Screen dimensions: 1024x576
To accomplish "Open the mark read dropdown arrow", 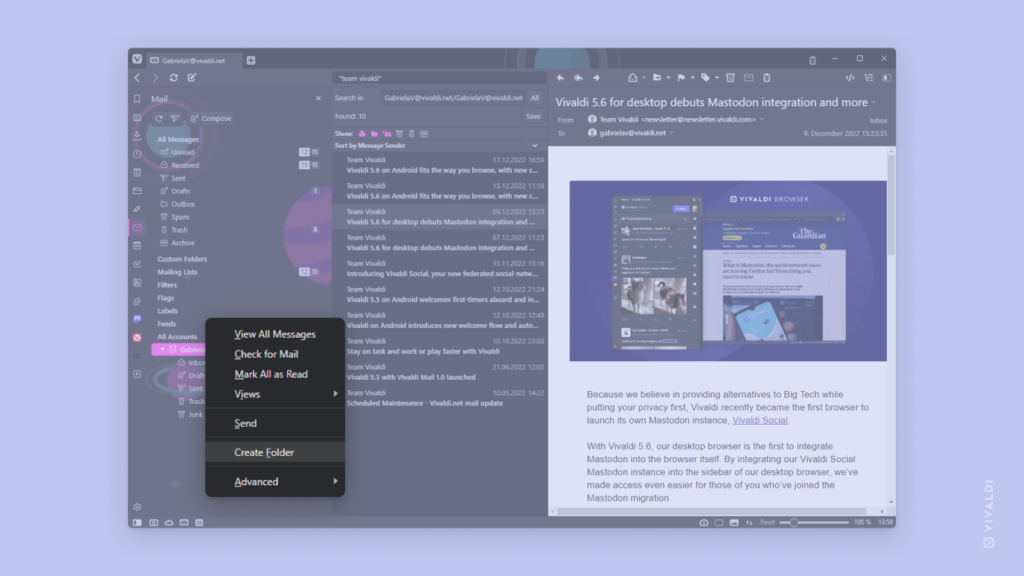I will click(x=643, y=78).
